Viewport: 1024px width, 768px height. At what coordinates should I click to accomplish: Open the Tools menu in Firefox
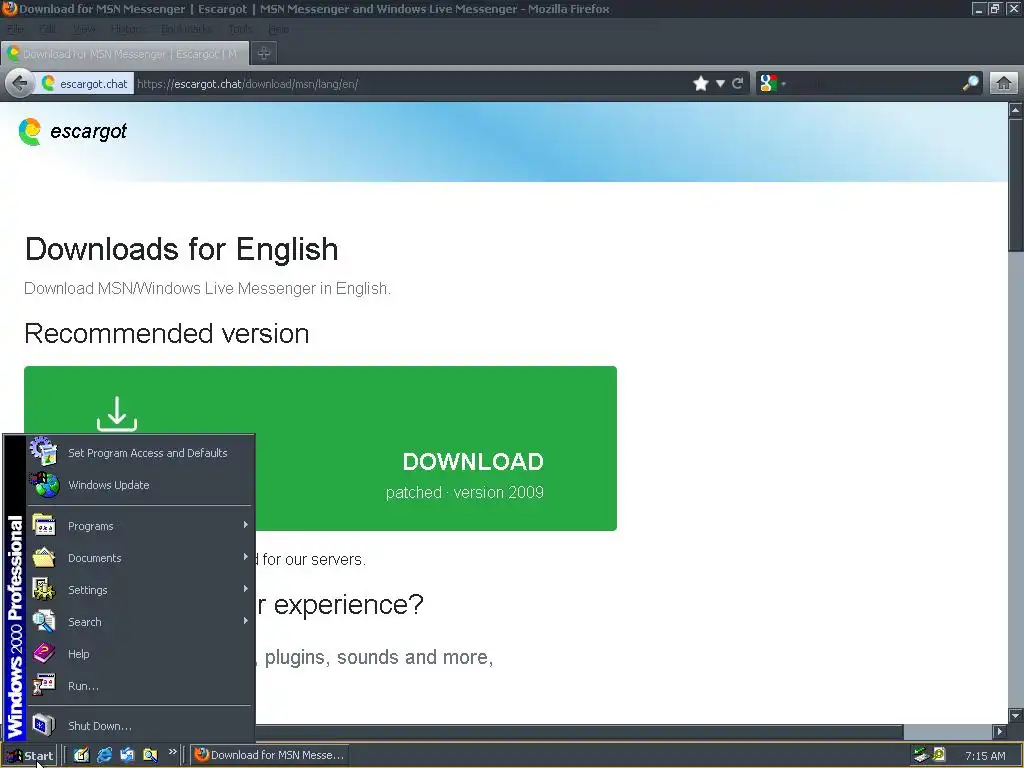coord(240,29)
